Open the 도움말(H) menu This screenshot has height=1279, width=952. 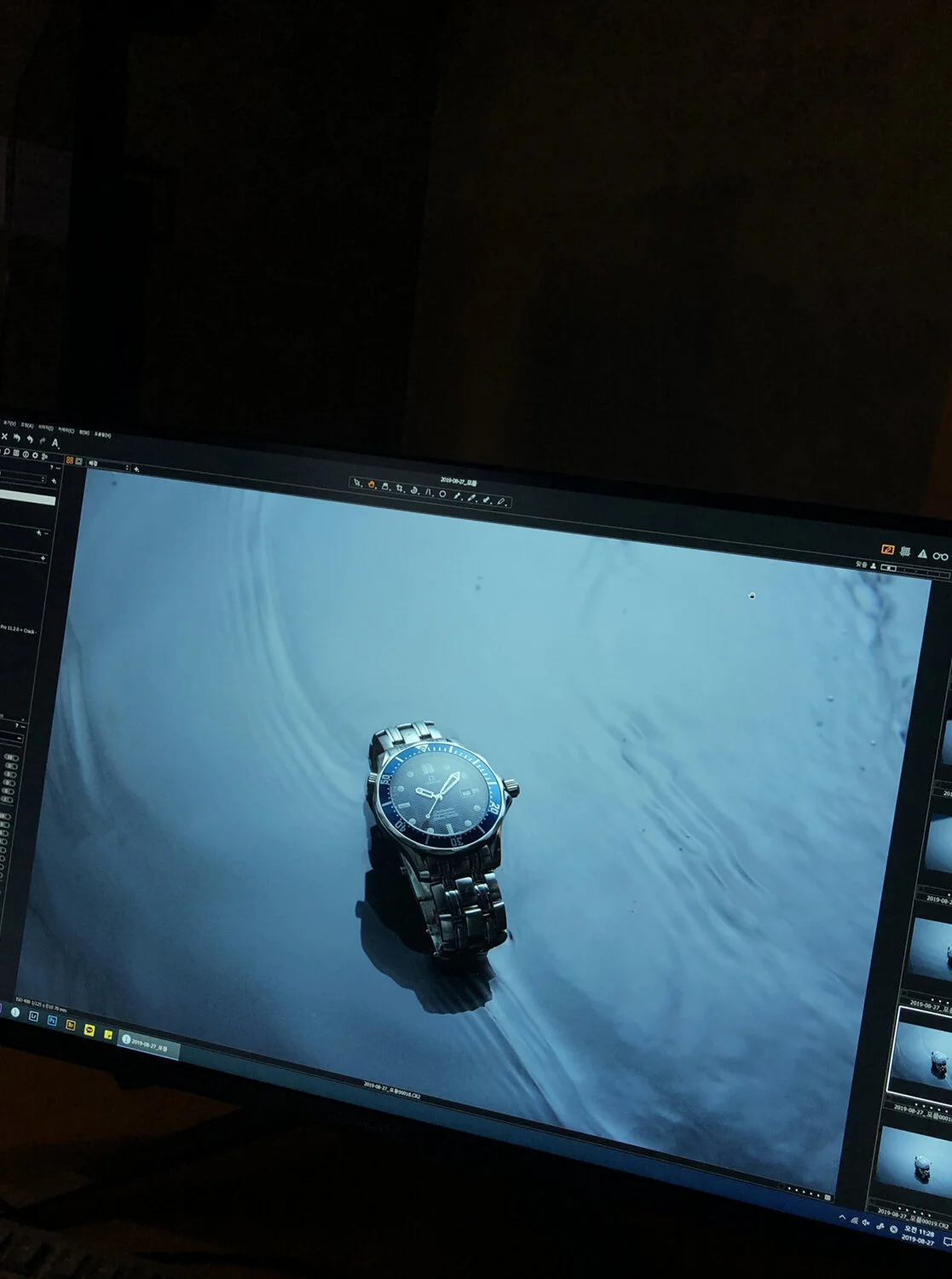(102, 435)
